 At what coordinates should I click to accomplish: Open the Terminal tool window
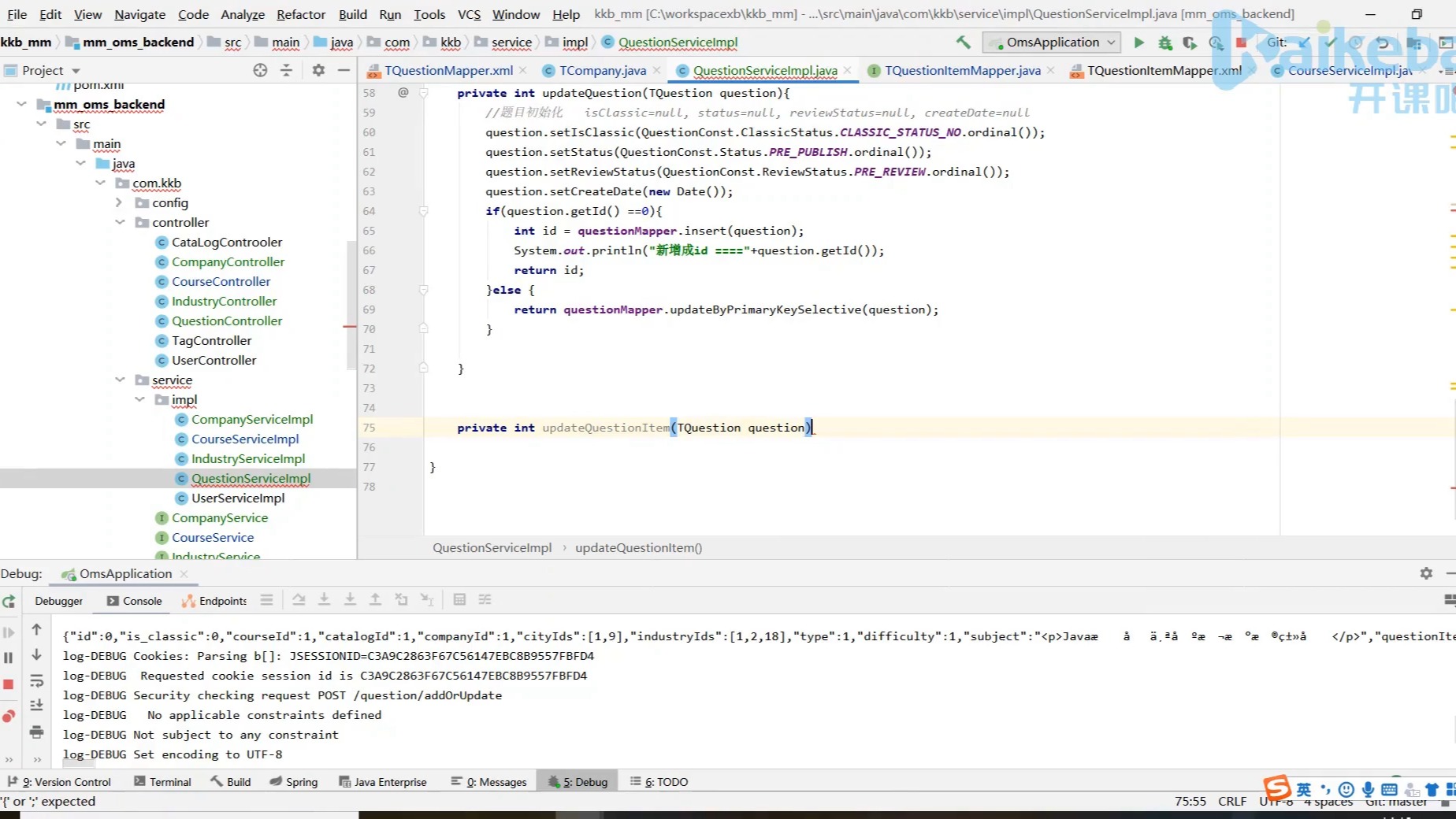162,782
